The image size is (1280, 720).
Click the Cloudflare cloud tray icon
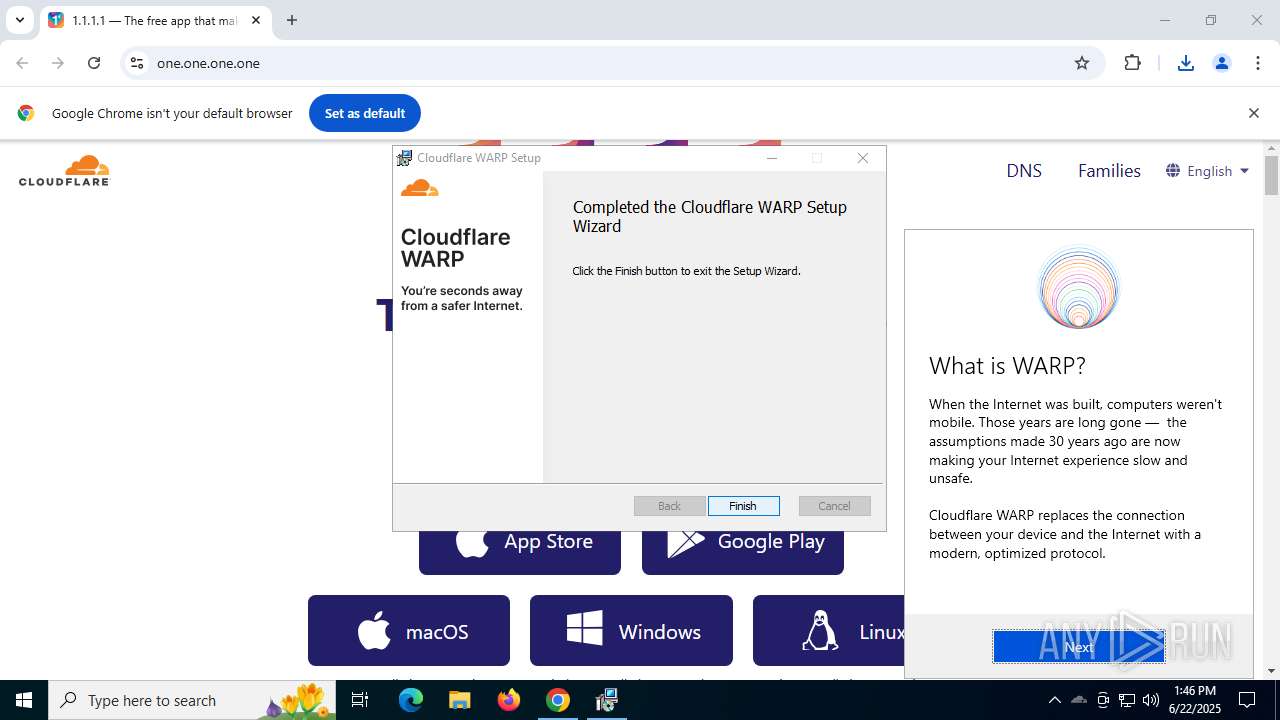[x=1079, y=700]
